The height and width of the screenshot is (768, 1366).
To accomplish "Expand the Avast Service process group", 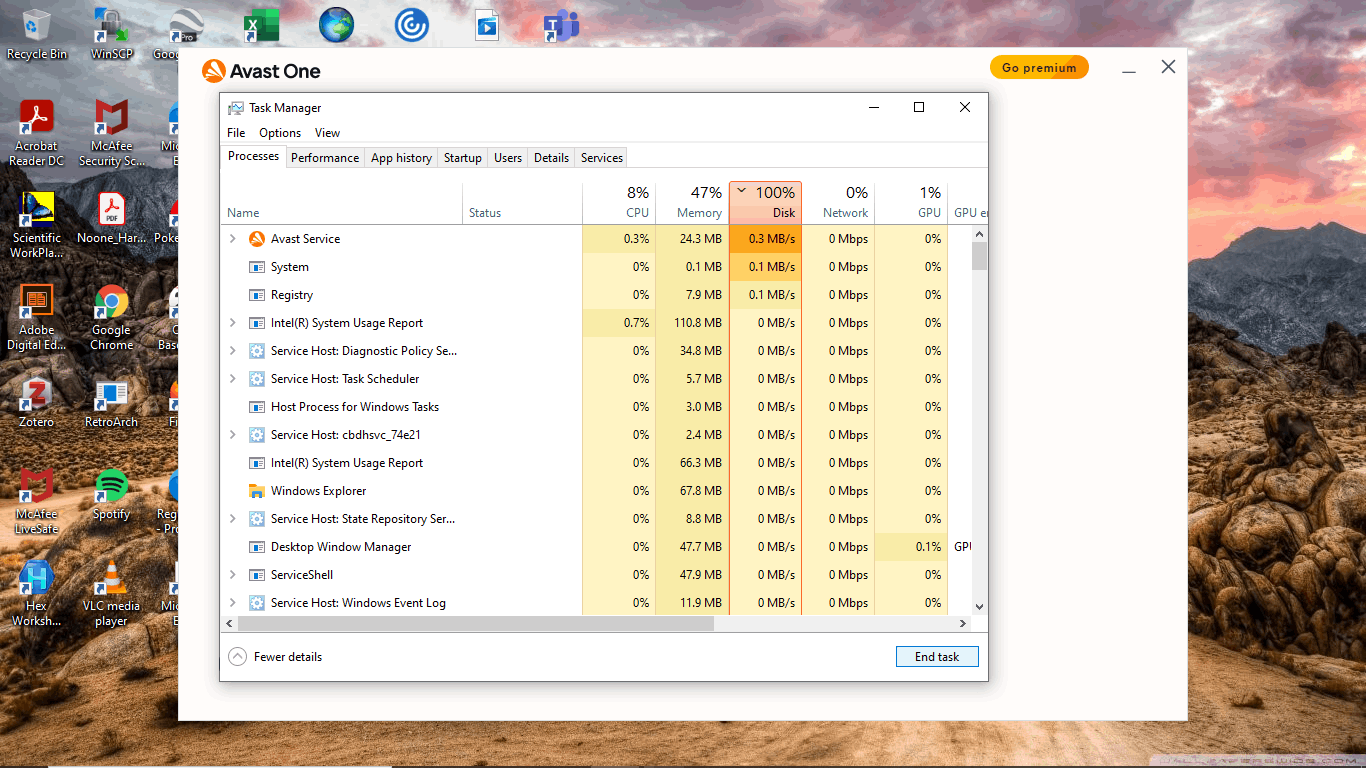I will (233, 239).
